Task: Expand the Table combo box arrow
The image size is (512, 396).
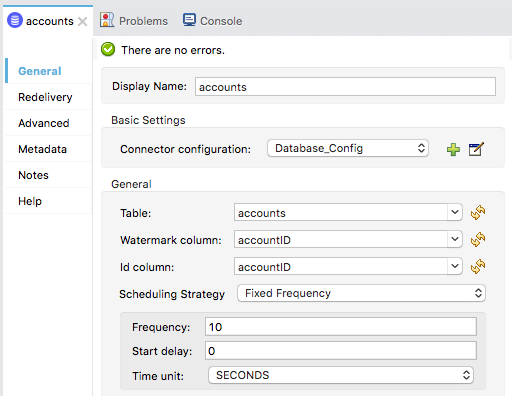Action: (x=455, y=212)
